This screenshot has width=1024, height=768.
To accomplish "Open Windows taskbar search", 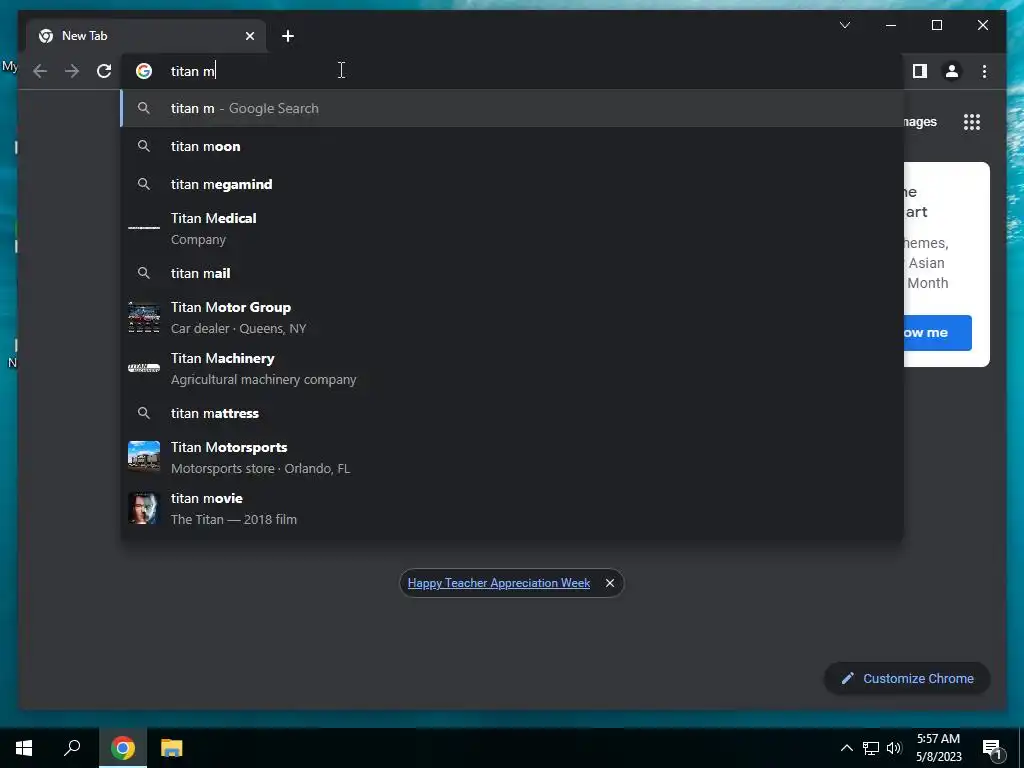I will click(72, 748).
